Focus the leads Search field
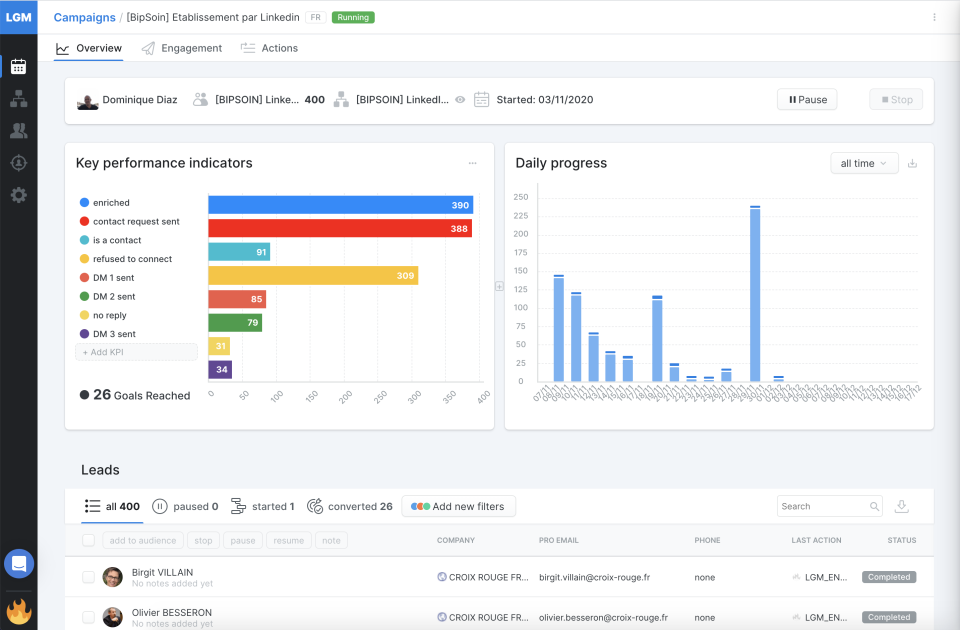Screen dimensions: 960x630 click(x=830, y=506)
